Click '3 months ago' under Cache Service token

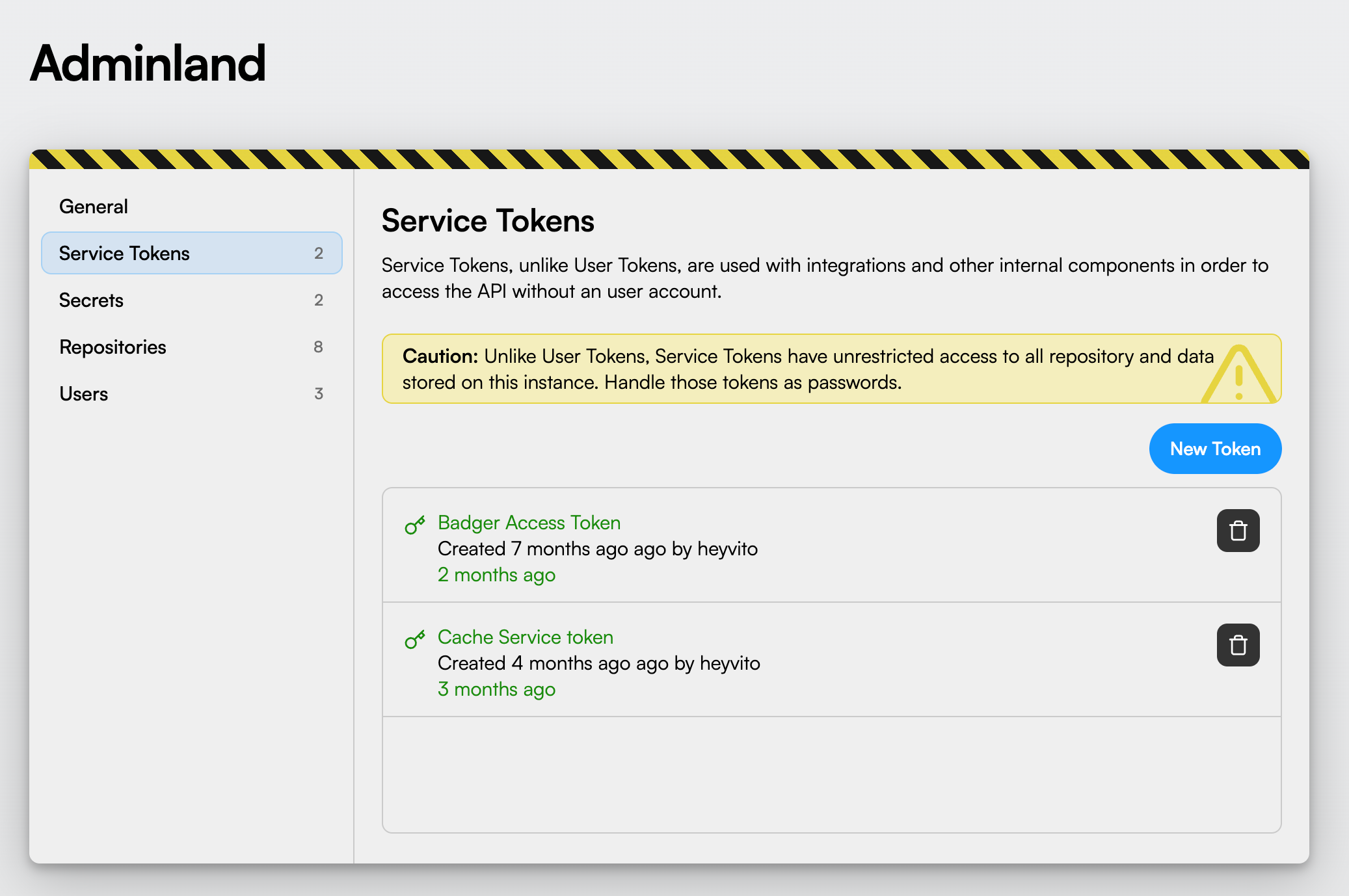tap(496, 689)
